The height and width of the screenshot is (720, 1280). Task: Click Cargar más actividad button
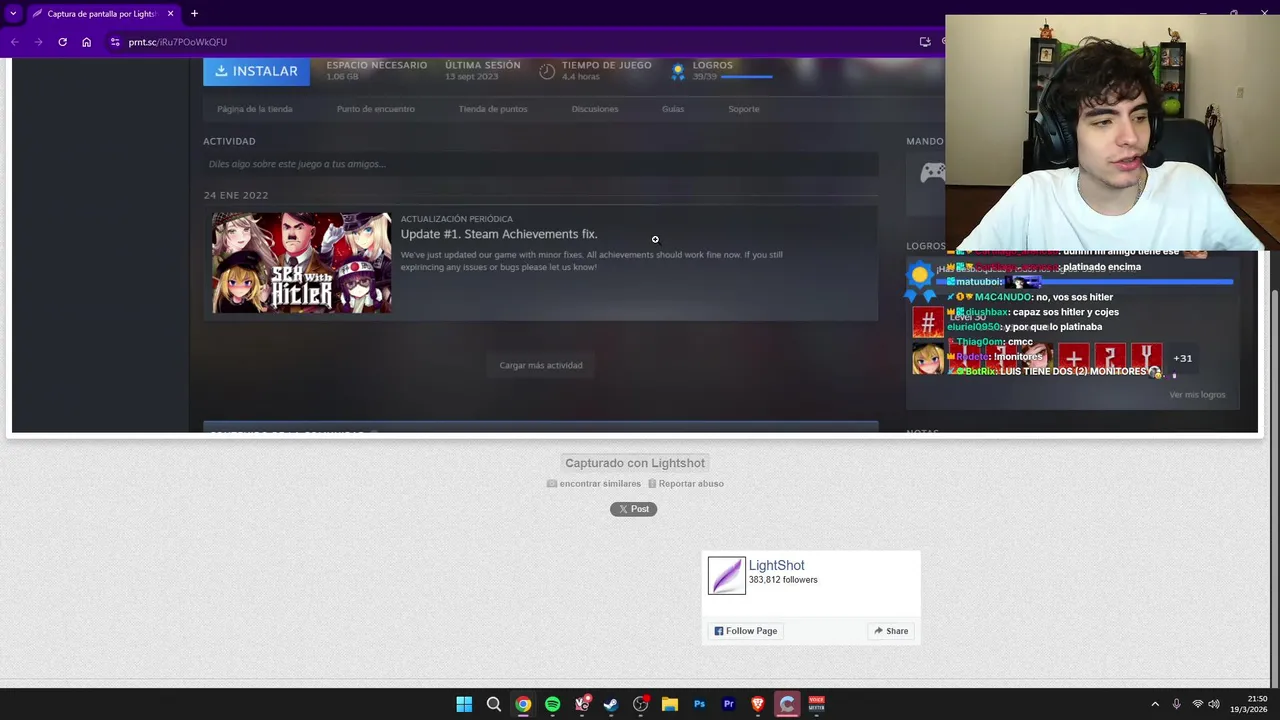tap(541, 365)
